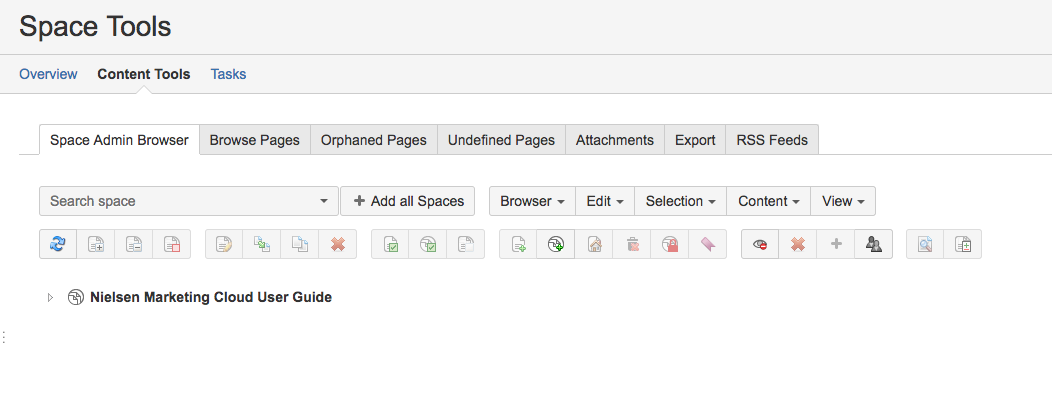Click the two-person users icon
This screenshot has width=1052, height=400.
pos(874,244)
